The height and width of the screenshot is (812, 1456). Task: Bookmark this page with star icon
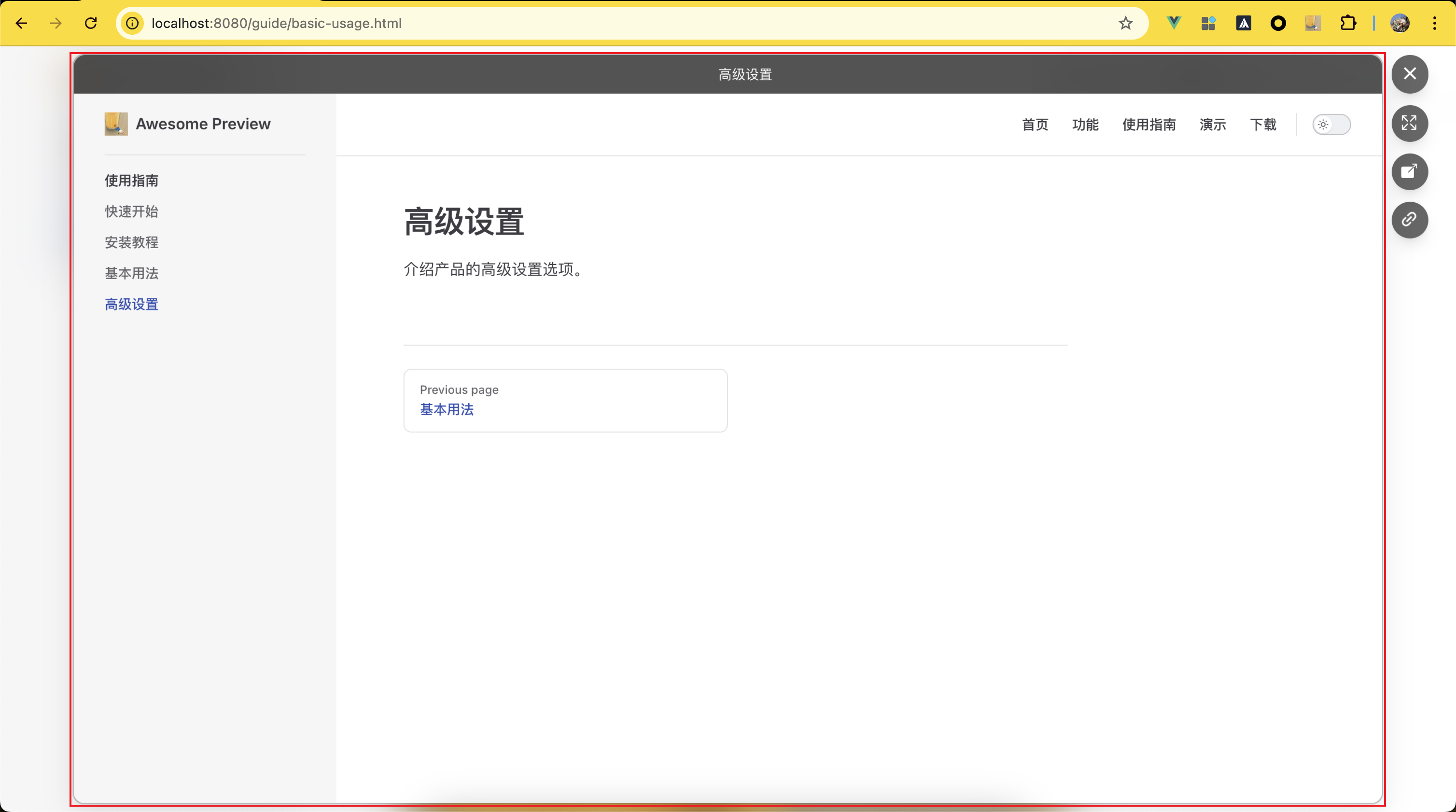[1125, 23]
